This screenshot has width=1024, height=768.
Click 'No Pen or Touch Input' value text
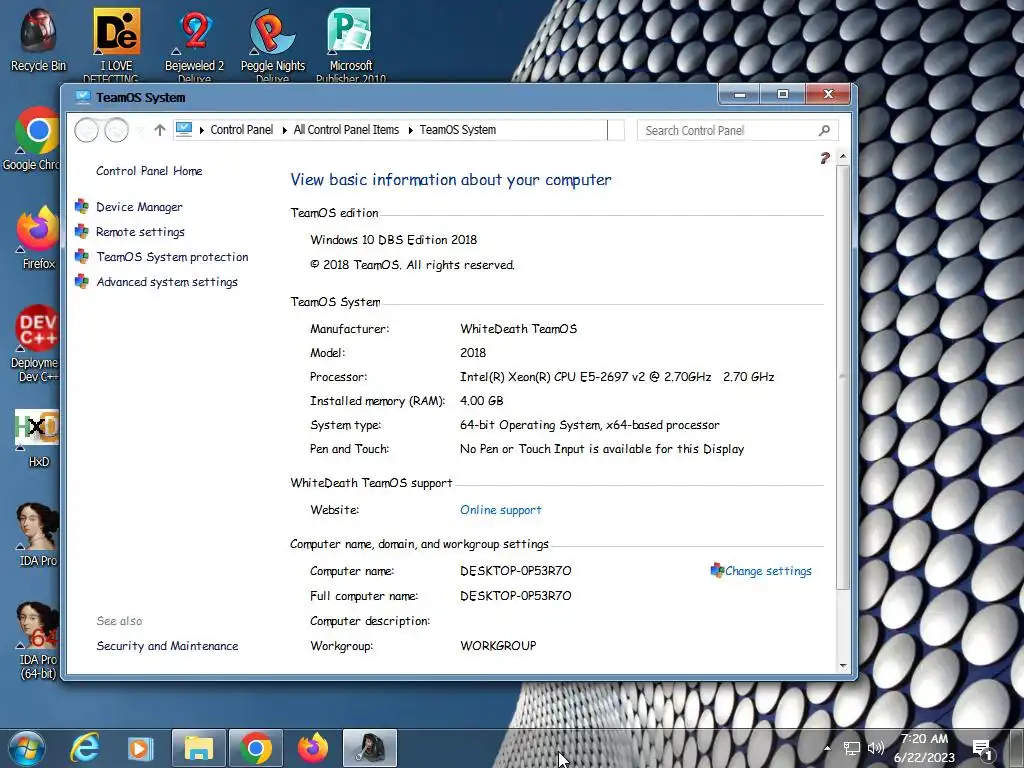click(x=601, y=449)
